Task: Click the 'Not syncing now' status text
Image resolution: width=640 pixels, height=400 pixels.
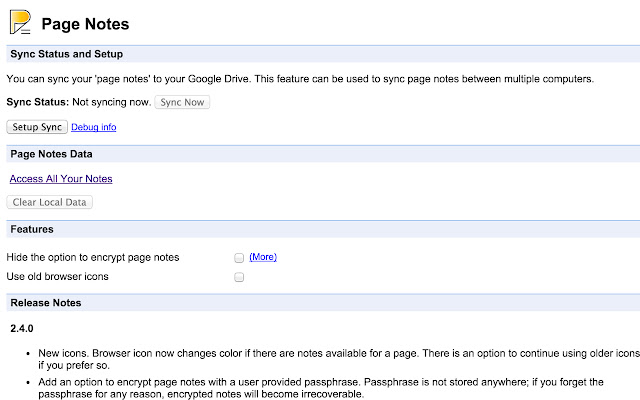Action: [x=112, y=102]
